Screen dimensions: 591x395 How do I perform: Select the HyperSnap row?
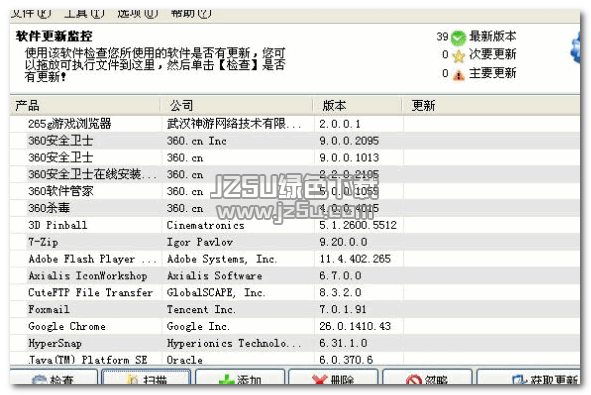click(295, 343)
